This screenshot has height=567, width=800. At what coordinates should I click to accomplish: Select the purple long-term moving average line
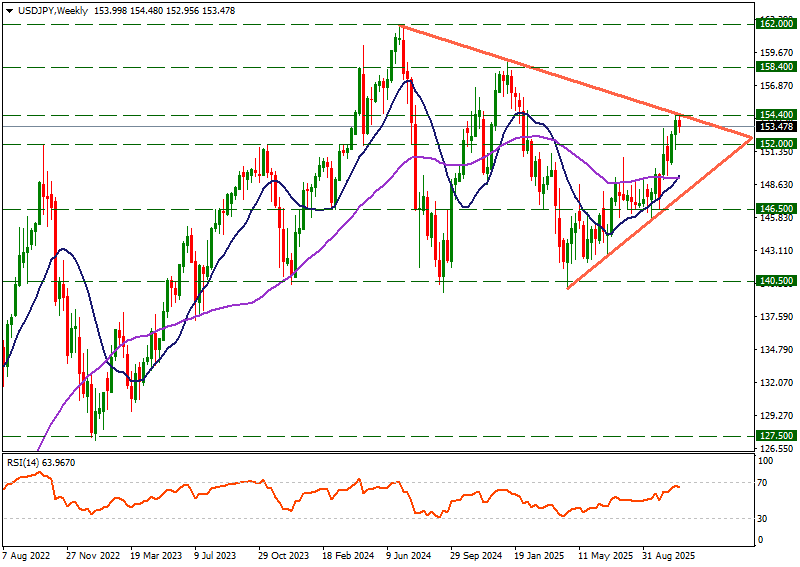(x=200, y=311)
